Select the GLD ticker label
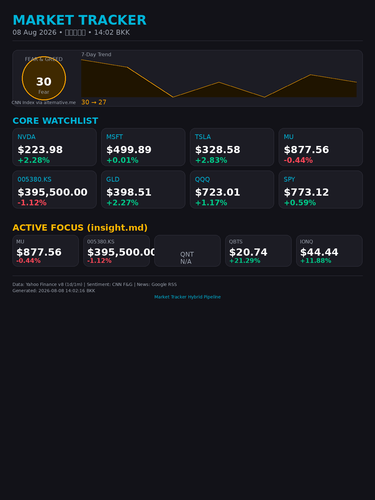375x500 pixels. 113,179
